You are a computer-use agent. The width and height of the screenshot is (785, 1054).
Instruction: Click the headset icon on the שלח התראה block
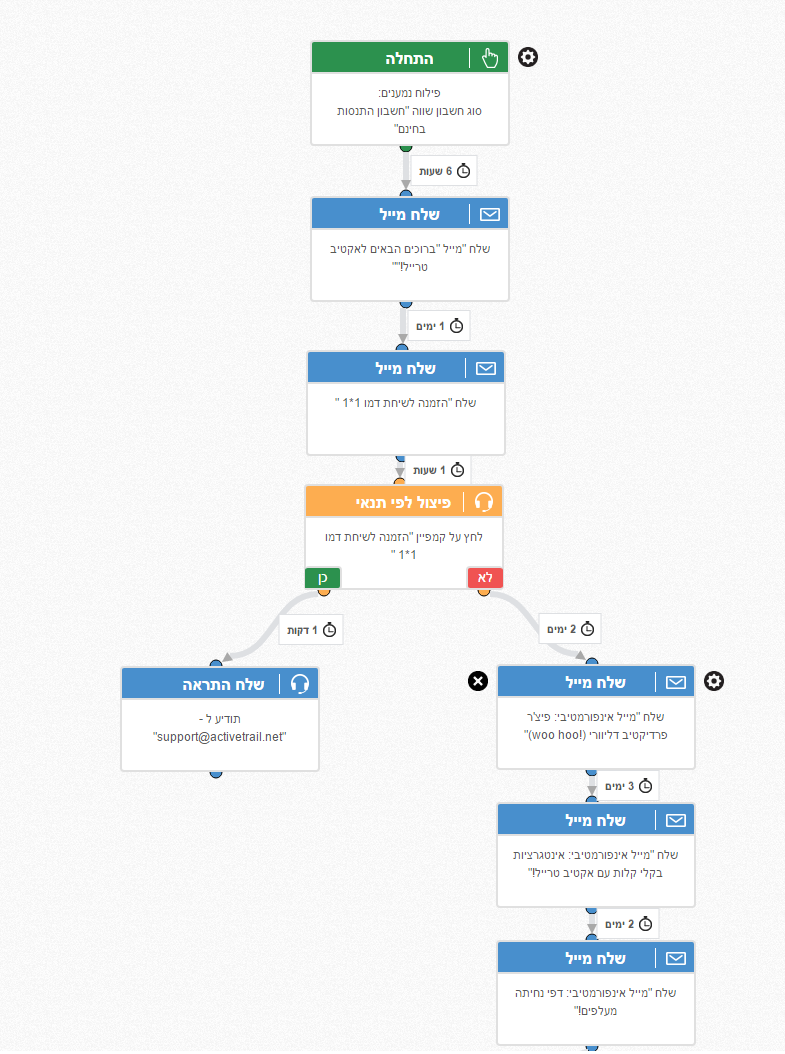coord(300,684)
